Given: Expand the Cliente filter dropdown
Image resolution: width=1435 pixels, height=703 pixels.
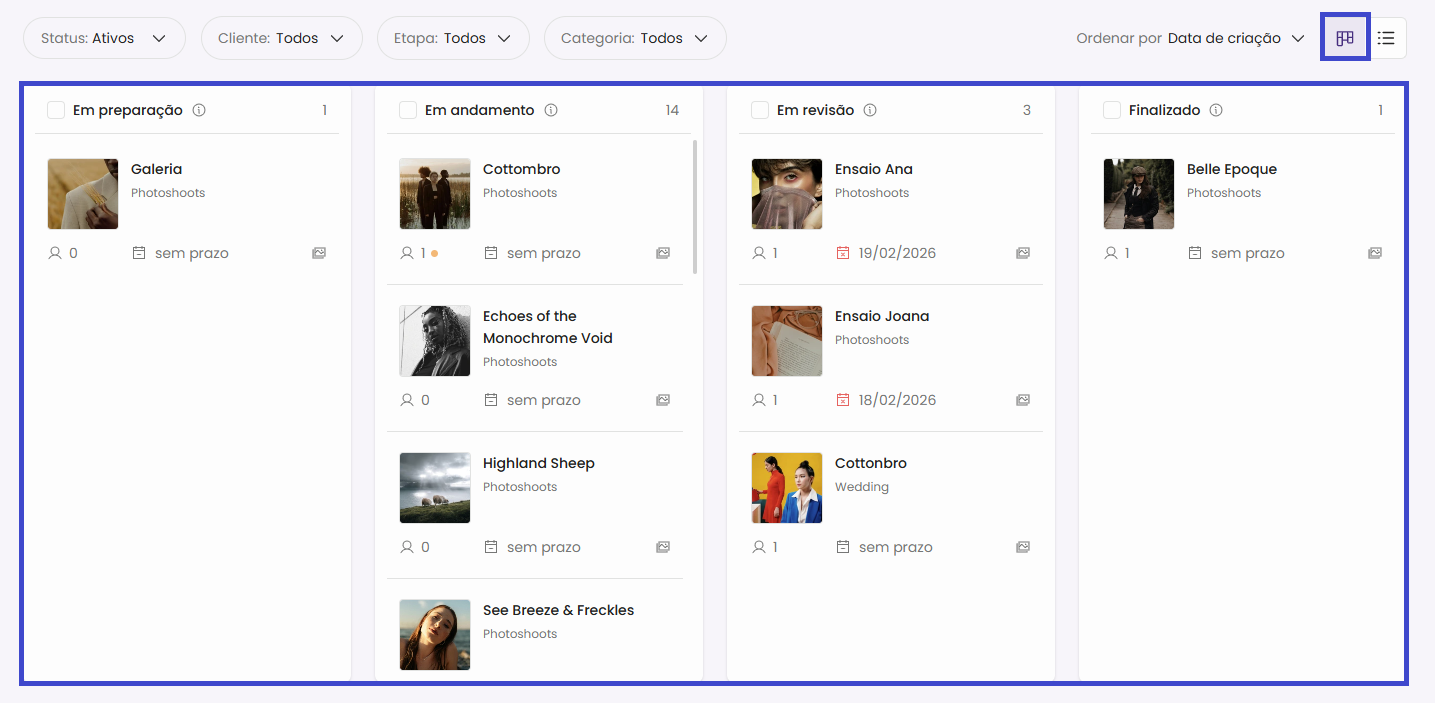Looking at the screenshot, I should [x=281, y=38].
